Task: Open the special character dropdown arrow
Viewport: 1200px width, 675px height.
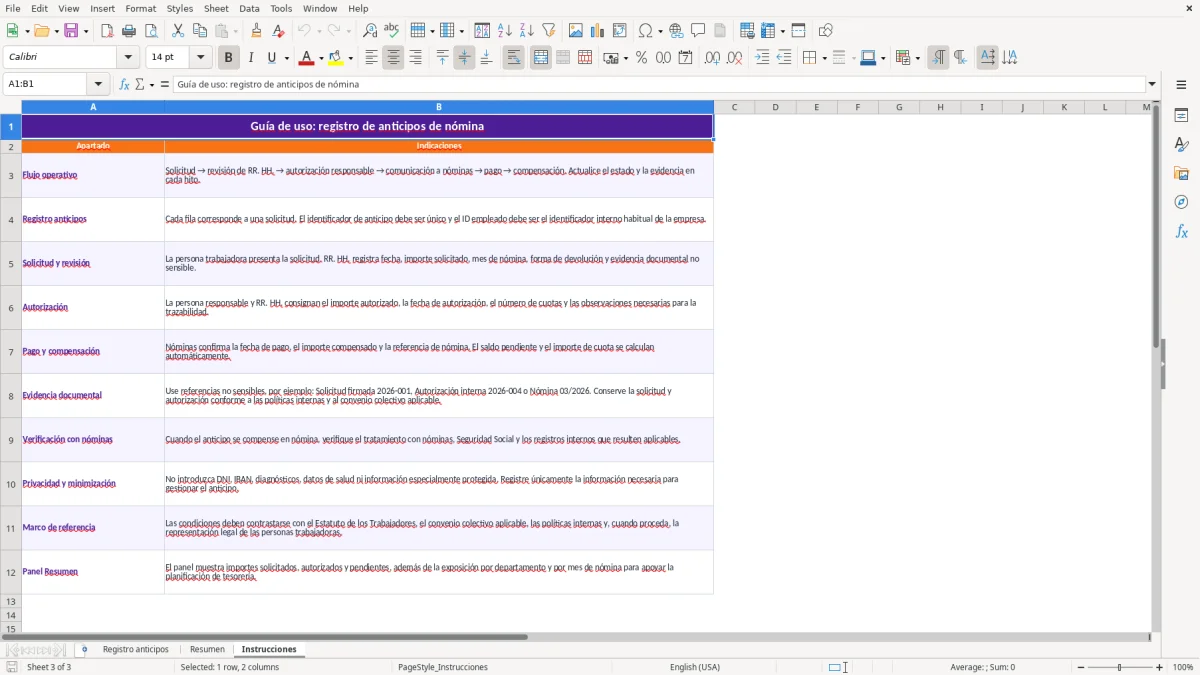Action: (659, 31)
